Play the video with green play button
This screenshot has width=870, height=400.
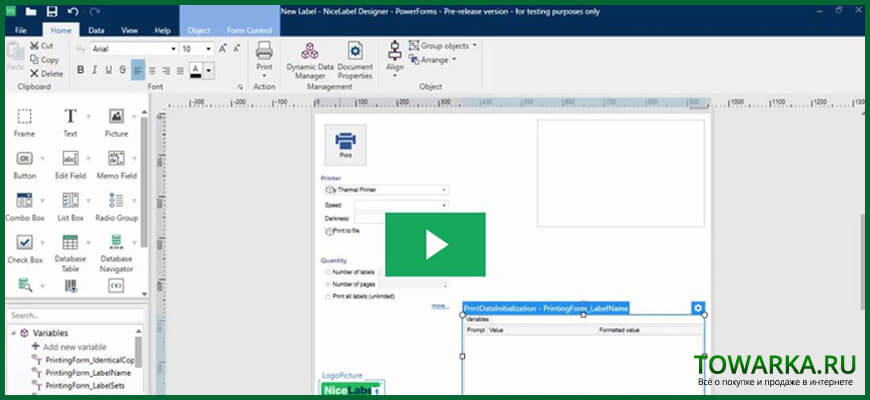[436, 245]
